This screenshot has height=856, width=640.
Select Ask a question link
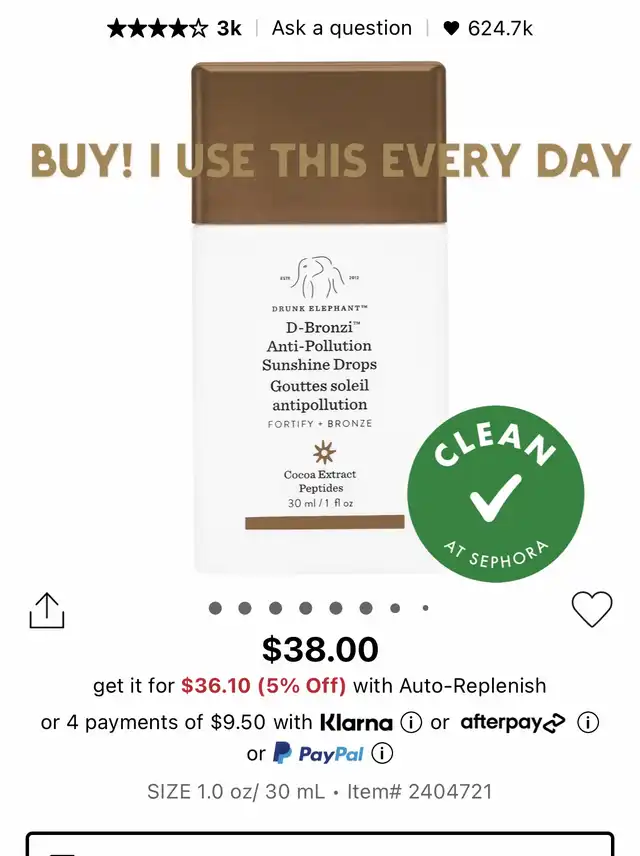pyautogui.click(x=342, y=28)
